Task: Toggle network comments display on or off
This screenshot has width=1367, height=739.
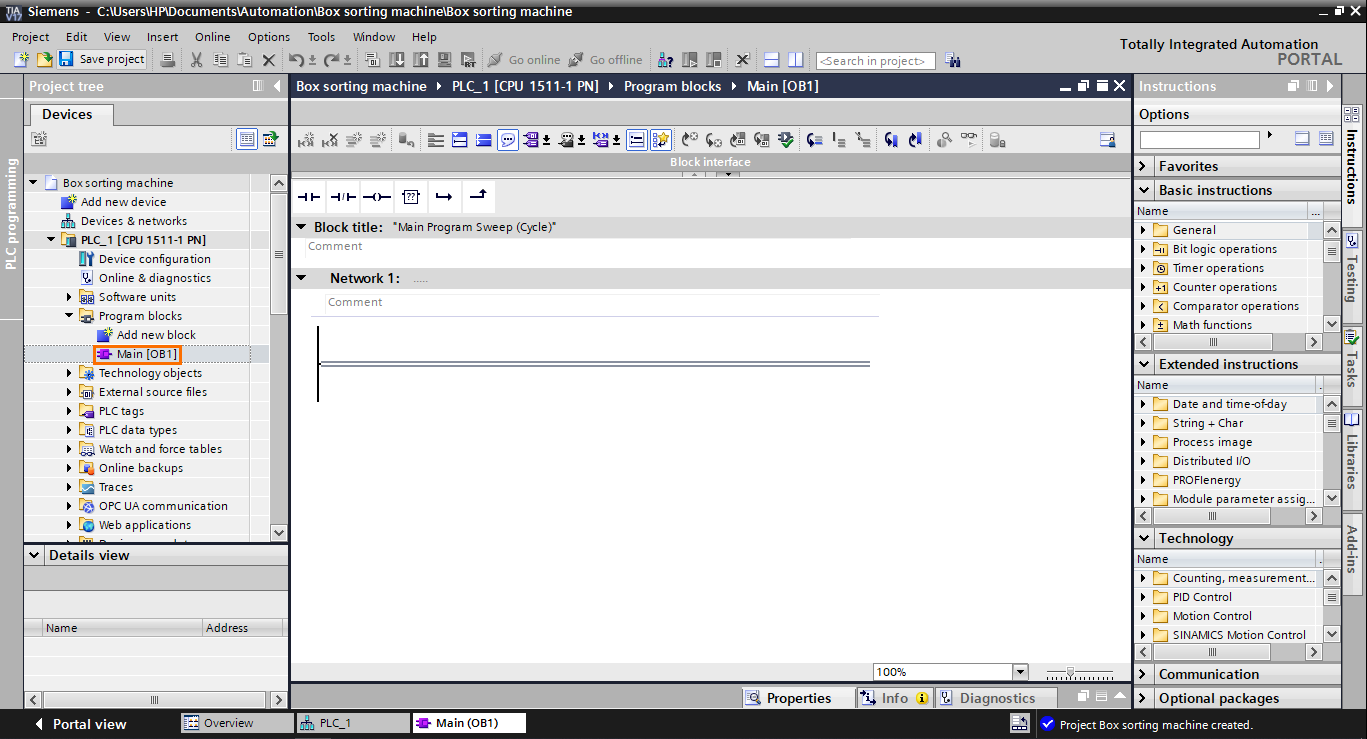Action: pyautogui.click(x=508, y=140)
